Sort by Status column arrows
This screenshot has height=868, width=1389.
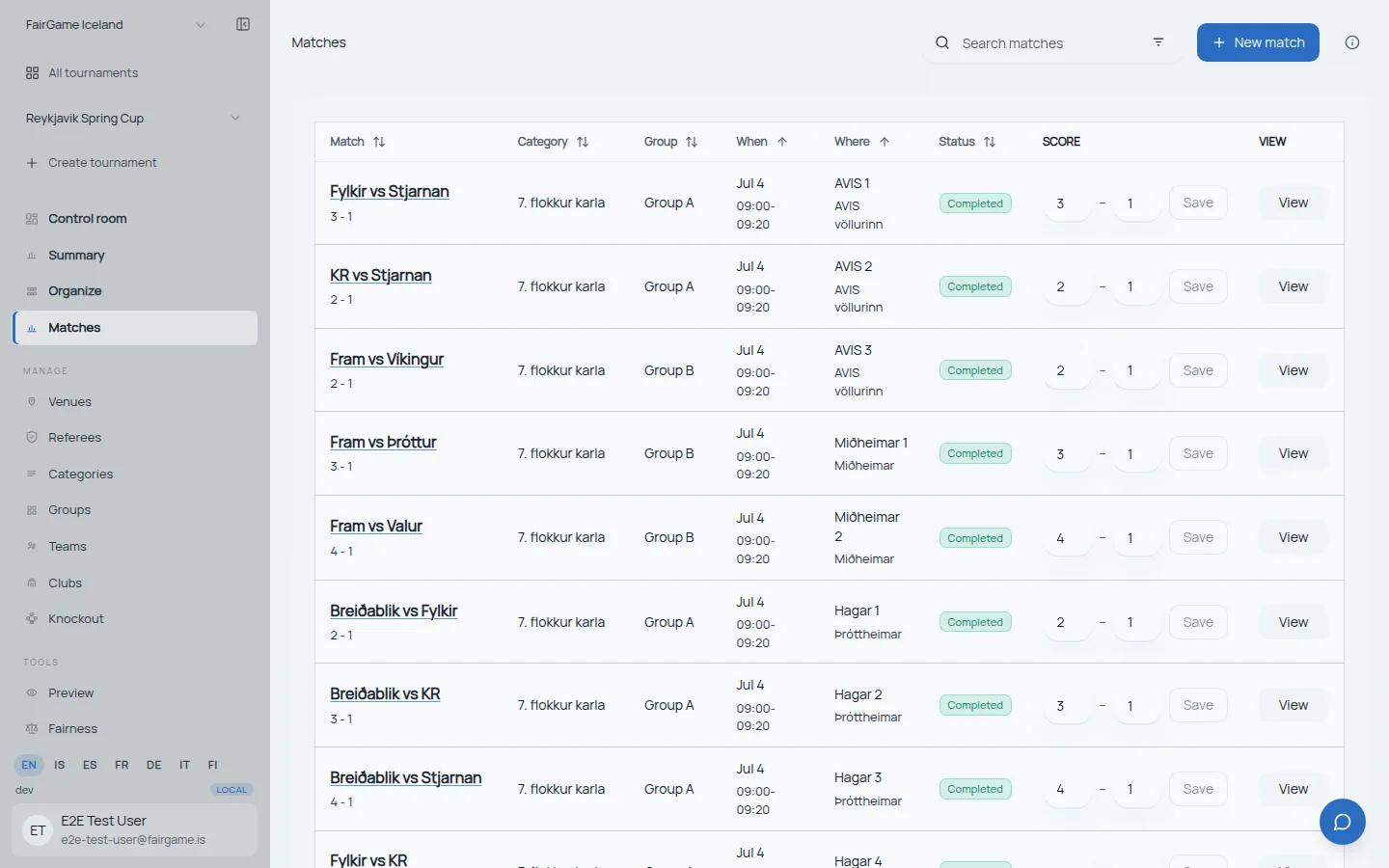tap(990, 142)
